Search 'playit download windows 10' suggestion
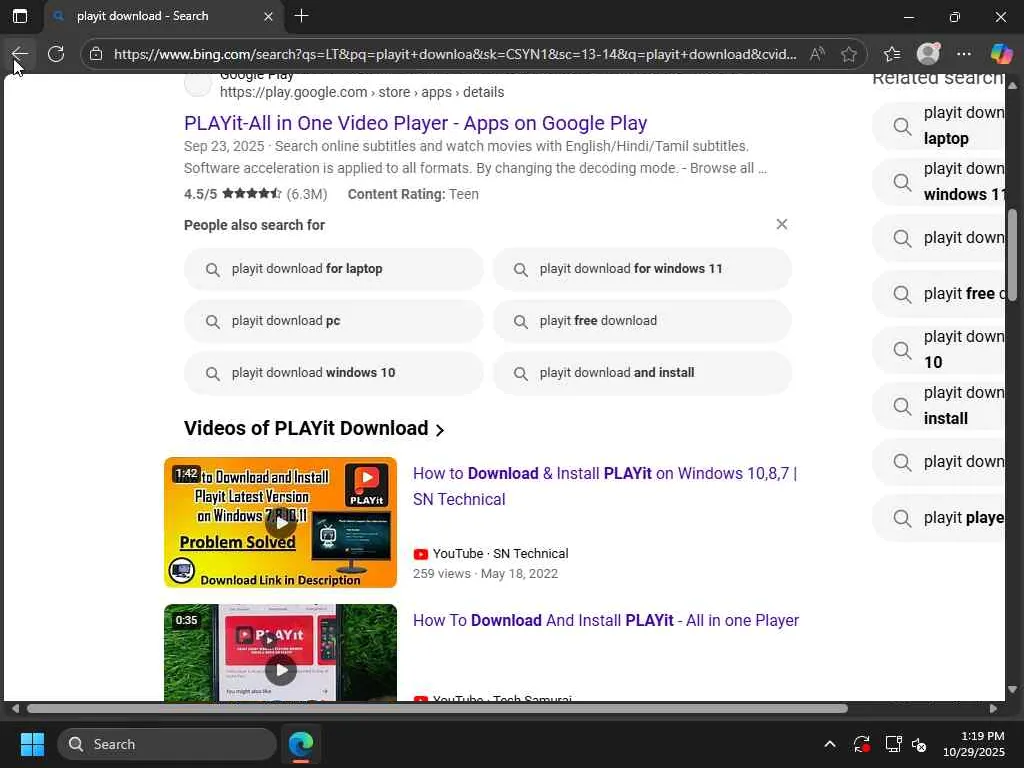1024x768 pixels. tap(334, 373)
